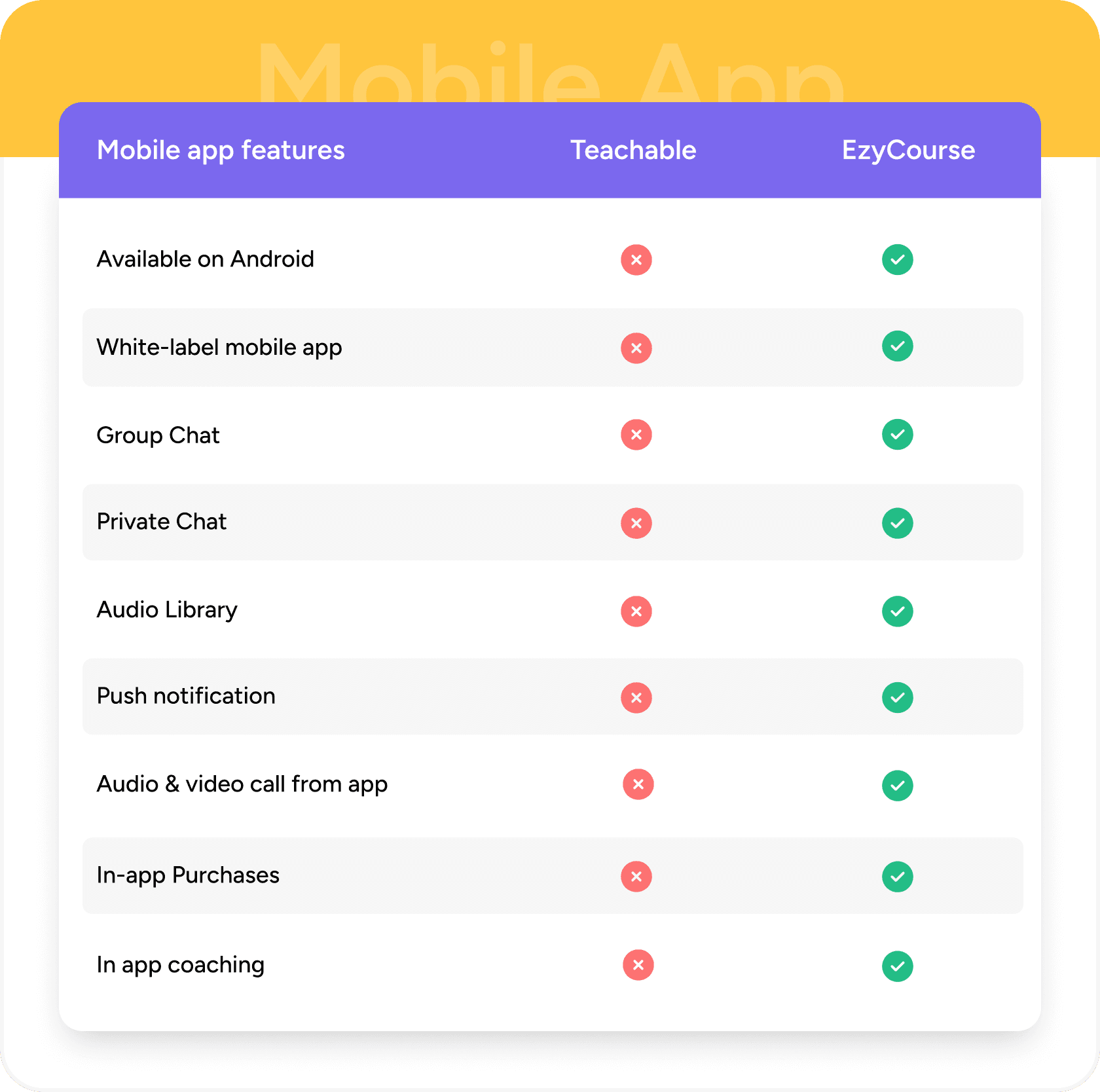The height and width of the screenshot is (1092, 1100).
Task: Click EzyCourse green check for Audio Library
Action: click(897, 611)
